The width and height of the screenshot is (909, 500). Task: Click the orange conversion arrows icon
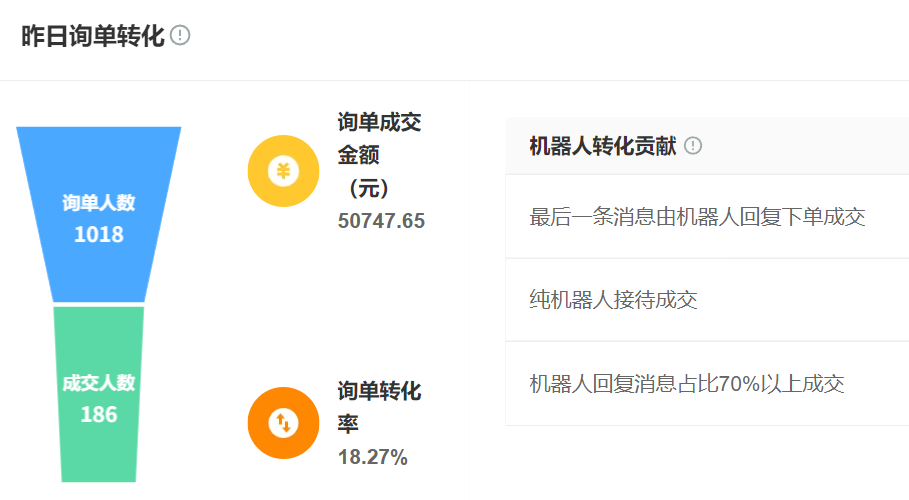[283, 423]
